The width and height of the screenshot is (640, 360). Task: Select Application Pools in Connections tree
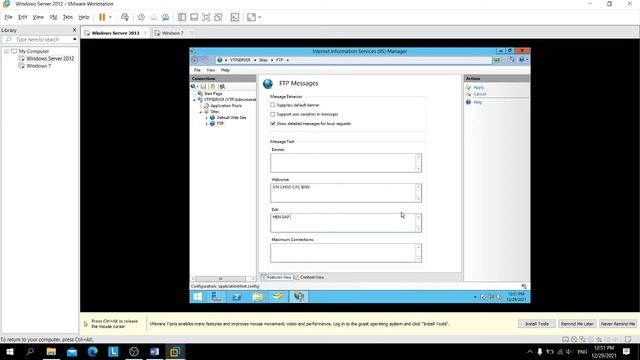226,106
